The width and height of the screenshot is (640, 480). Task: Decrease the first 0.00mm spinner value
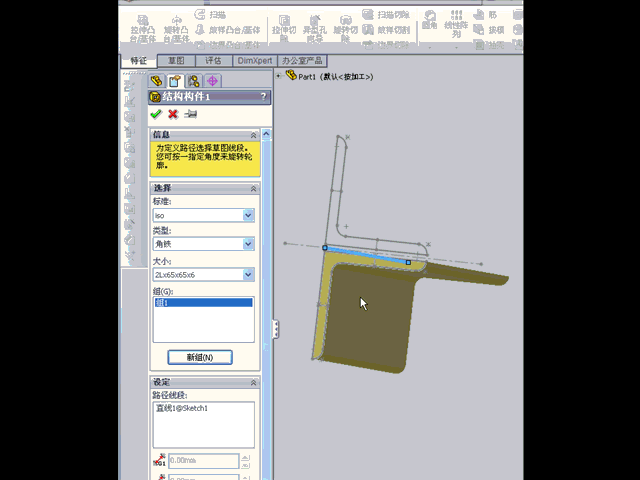[245, 464]
